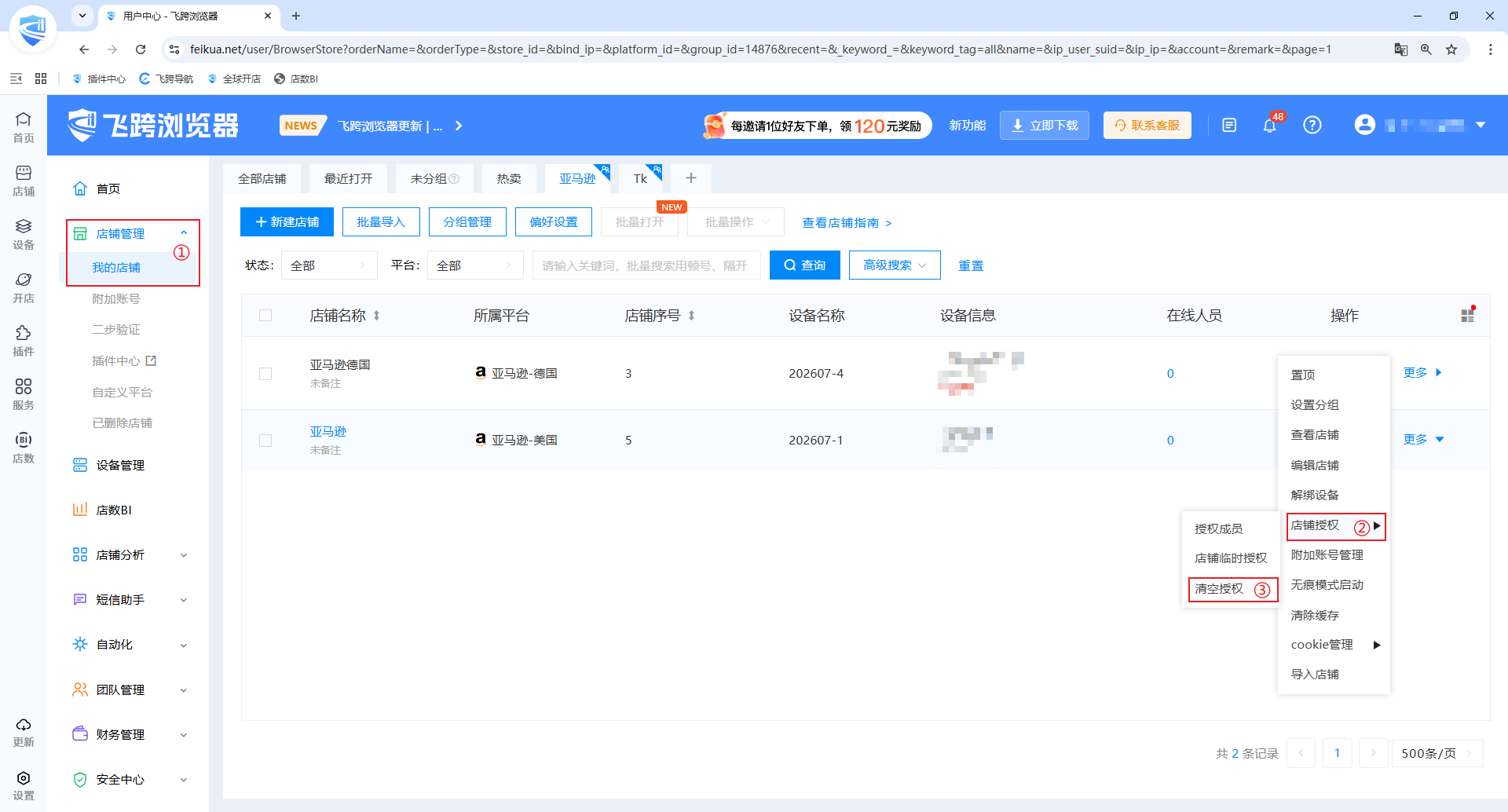Screen dimensions: 1508x812
Task: Open the 批量操作 dropdown
Action: click(736, 222)
